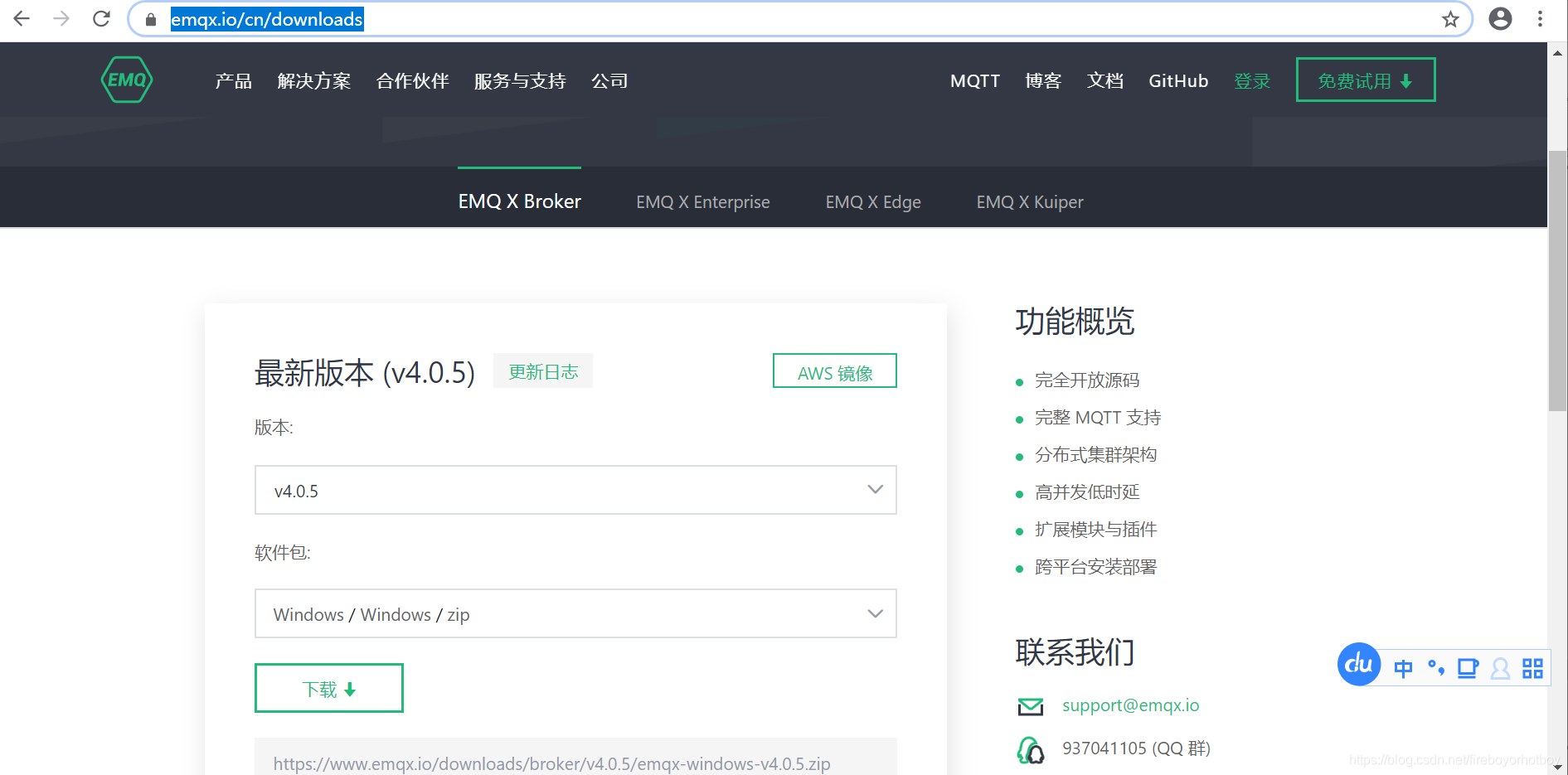This screenshot has width=1568, height=775.
Task: Open the v4.0.5 version dropdown
Action: [x=575, y=490]
